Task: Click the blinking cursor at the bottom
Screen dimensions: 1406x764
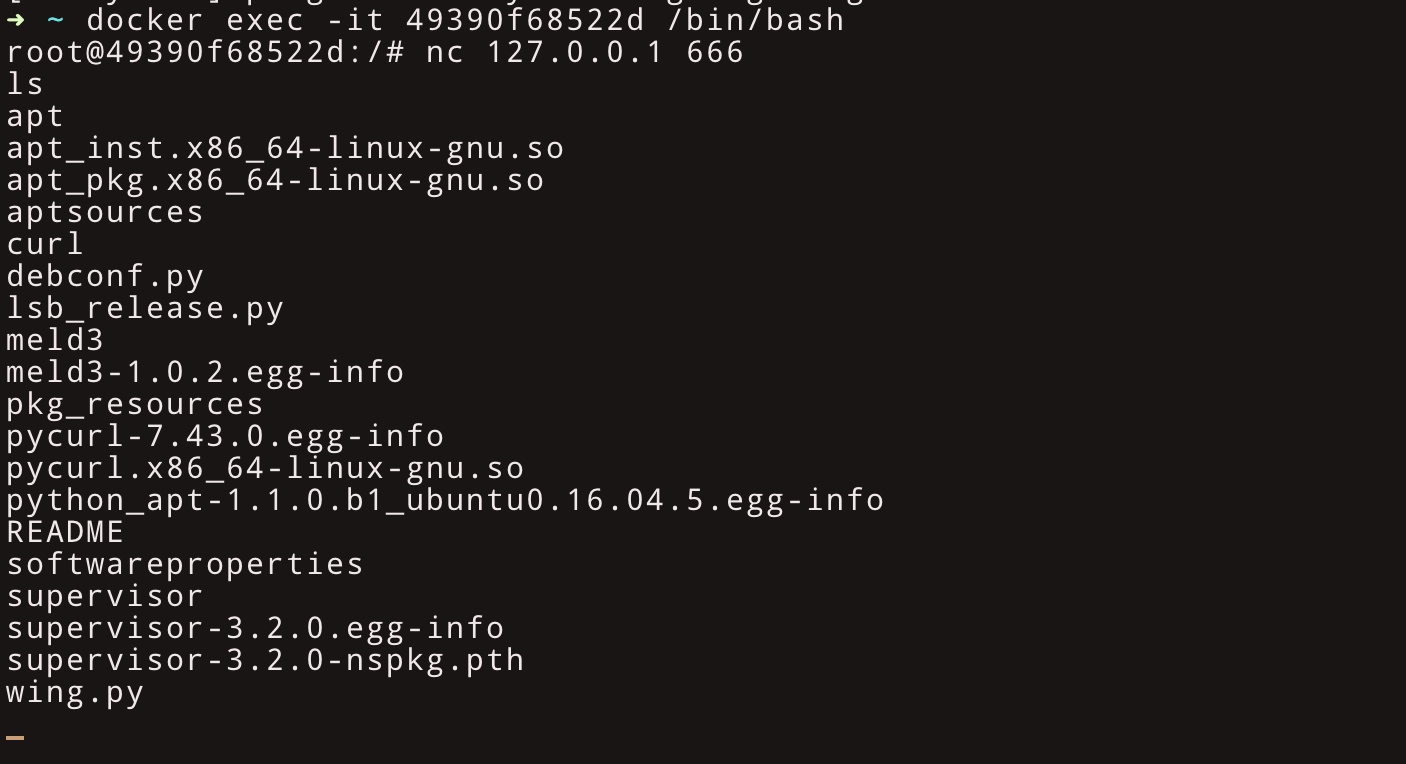Action: coord(15,738)
